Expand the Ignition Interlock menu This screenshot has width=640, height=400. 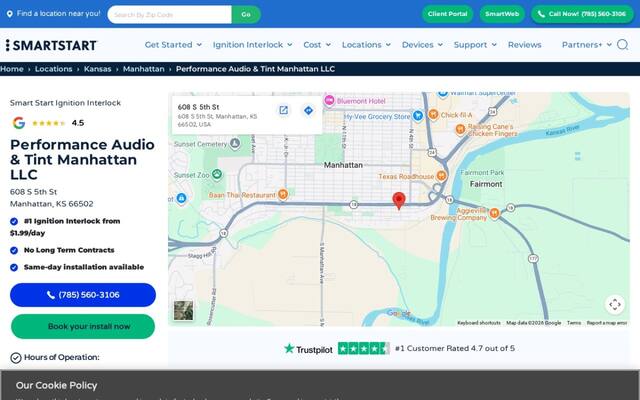252,45
